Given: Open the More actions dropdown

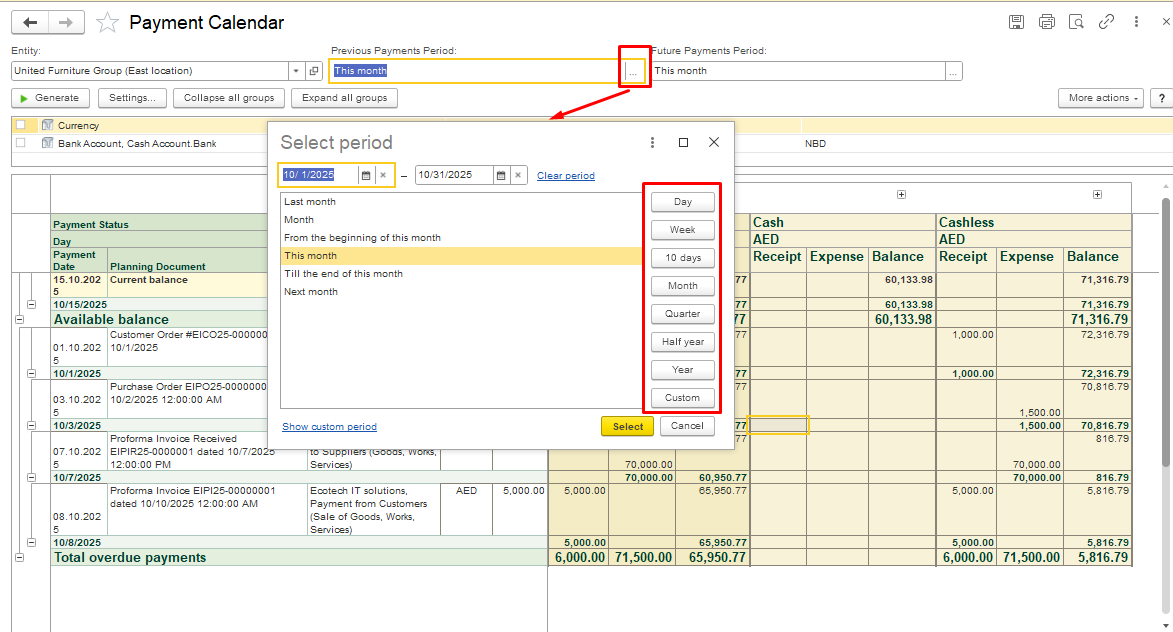Looking at the screenshot, I should (x=1100, y=98).
